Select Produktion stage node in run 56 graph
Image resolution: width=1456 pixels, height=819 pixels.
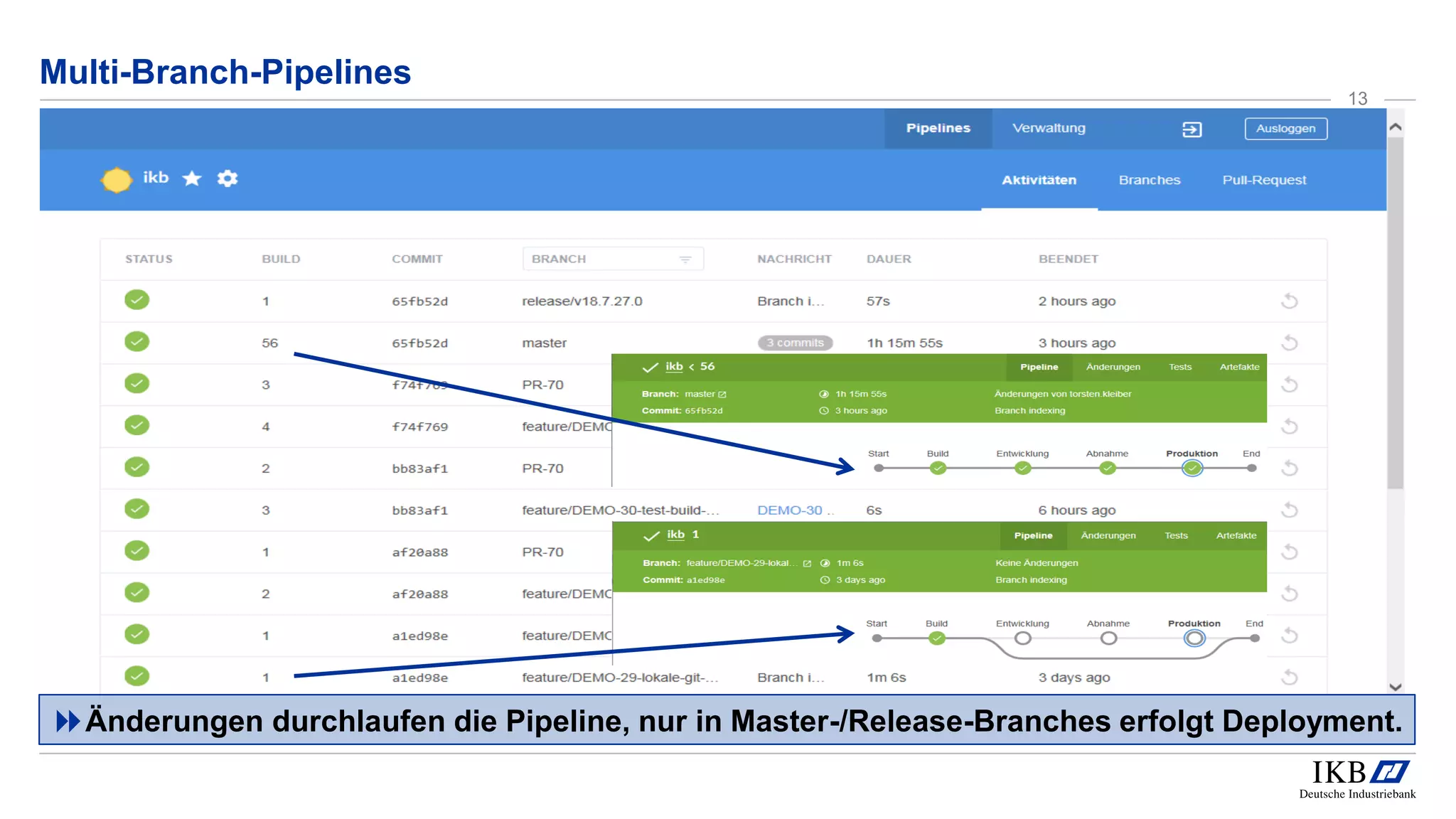1192,468
